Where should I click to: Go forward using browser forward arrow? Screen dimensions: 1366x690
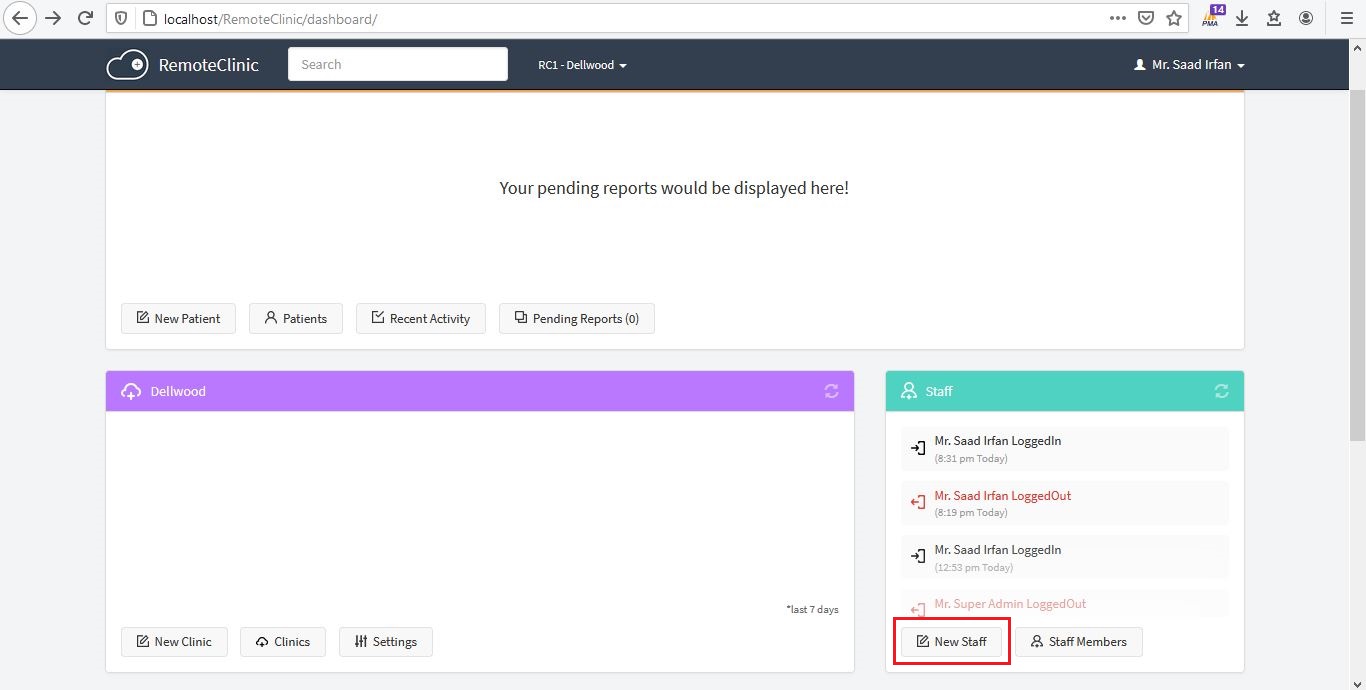tap(53, 18)
